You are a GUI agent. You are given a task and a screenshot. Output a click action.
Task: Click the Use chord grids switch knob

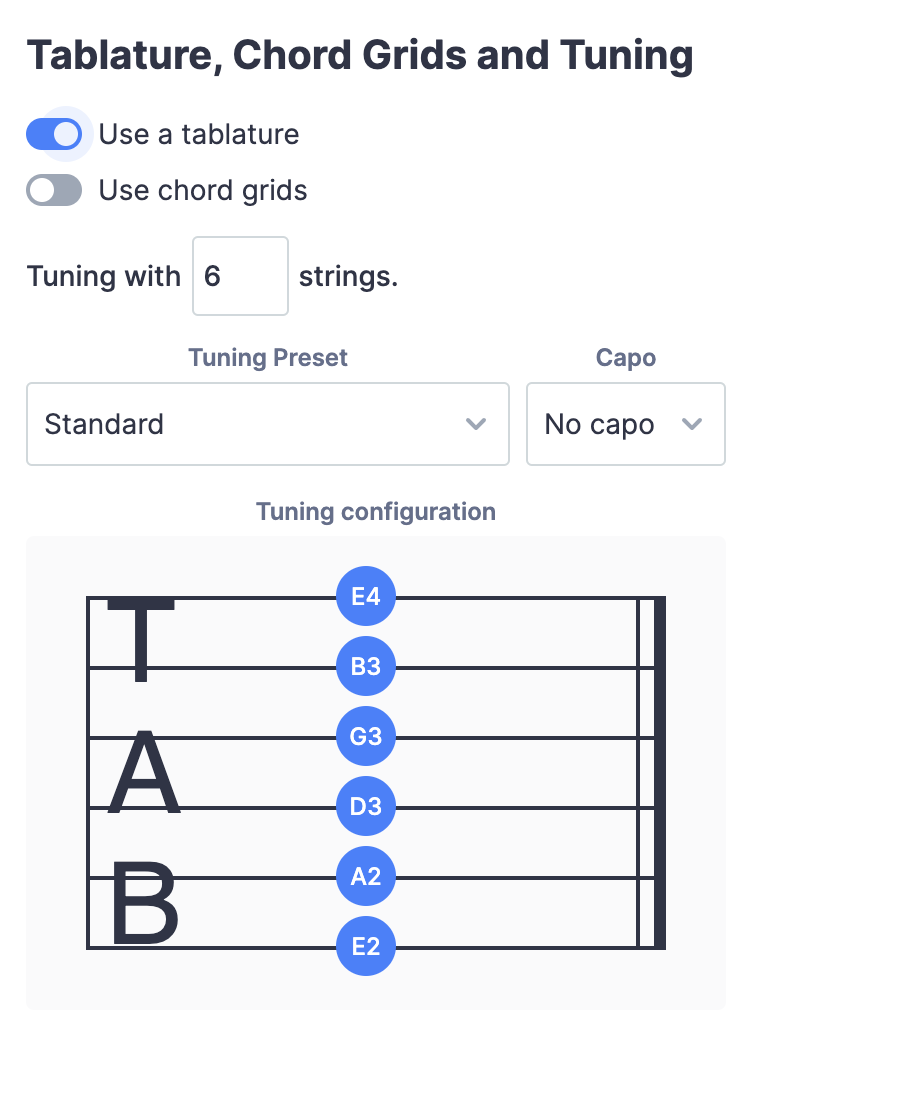[x=42, y=190]
